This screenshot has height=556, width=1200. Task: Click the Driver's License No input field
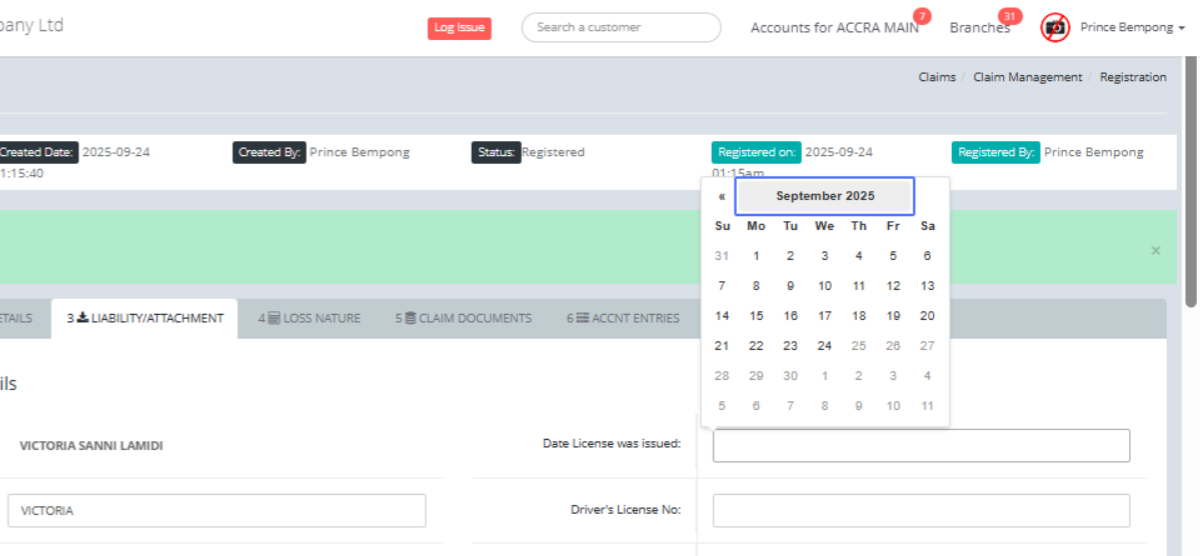pos(921,510)
